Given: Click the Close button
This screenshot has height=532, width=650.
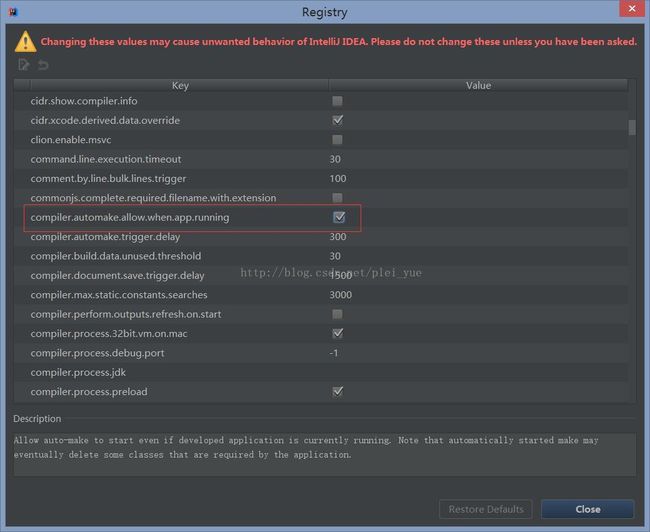Looking at the screenshot, I should [x=587, y=509].
